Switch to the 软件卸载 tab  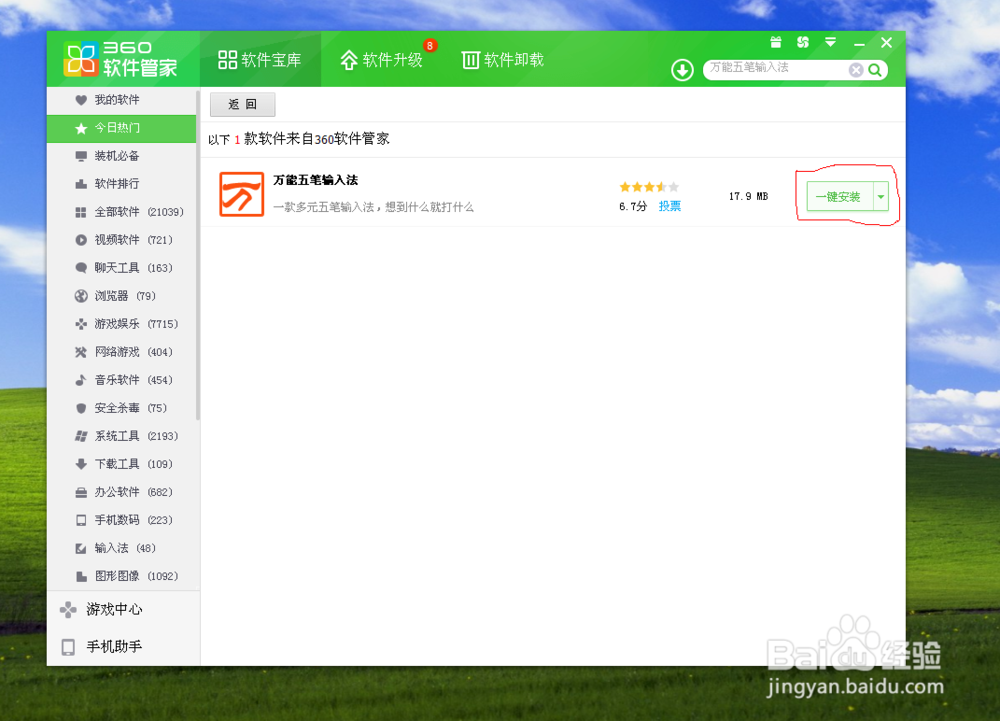coord(503,60)
